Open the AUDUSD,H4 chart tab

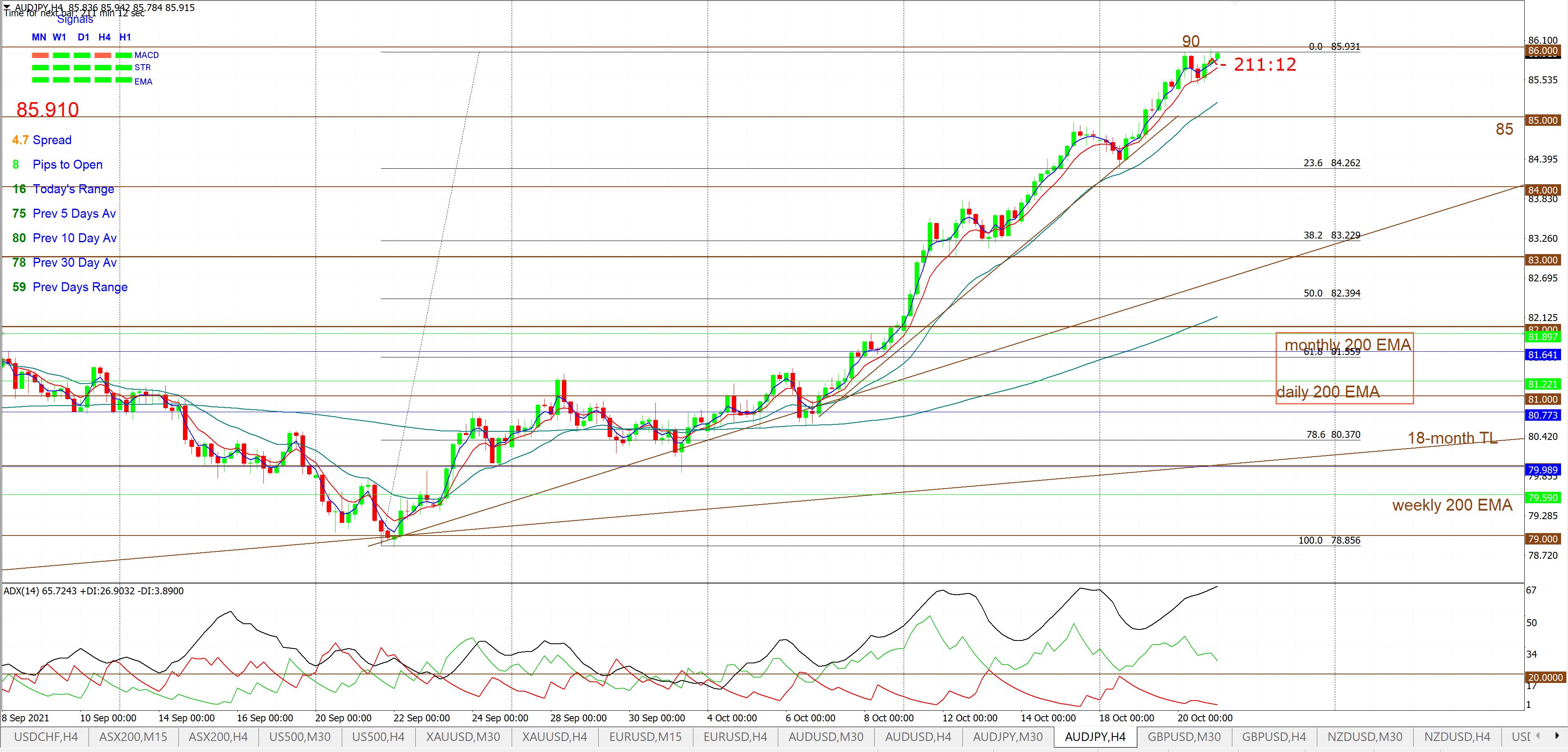918,737
